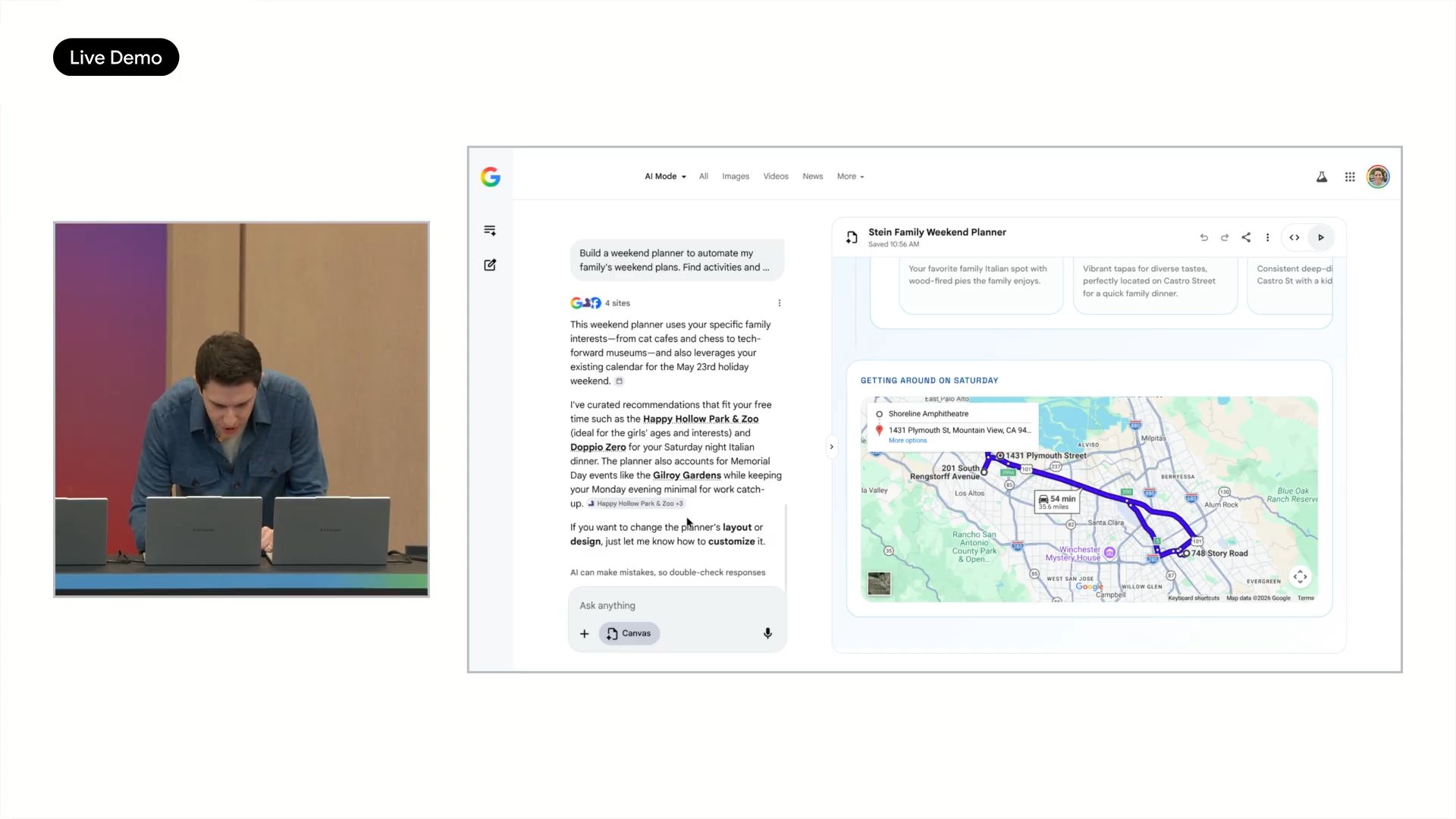Image resolution: width=1456 pixels, height=819 pixels.
Task: Click More options in map directions
Action: (908, 441)
